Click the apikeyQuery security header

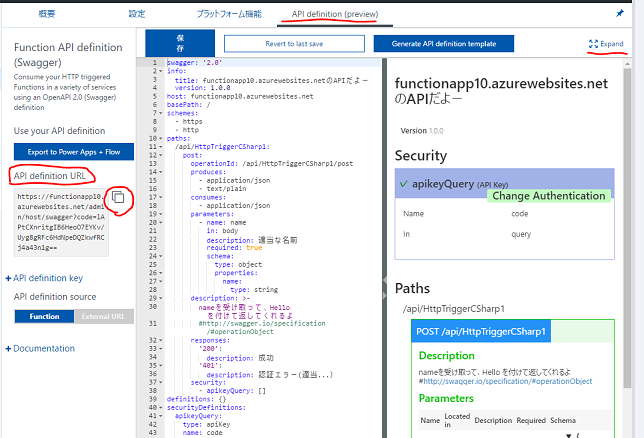click(x=504, y=184)
